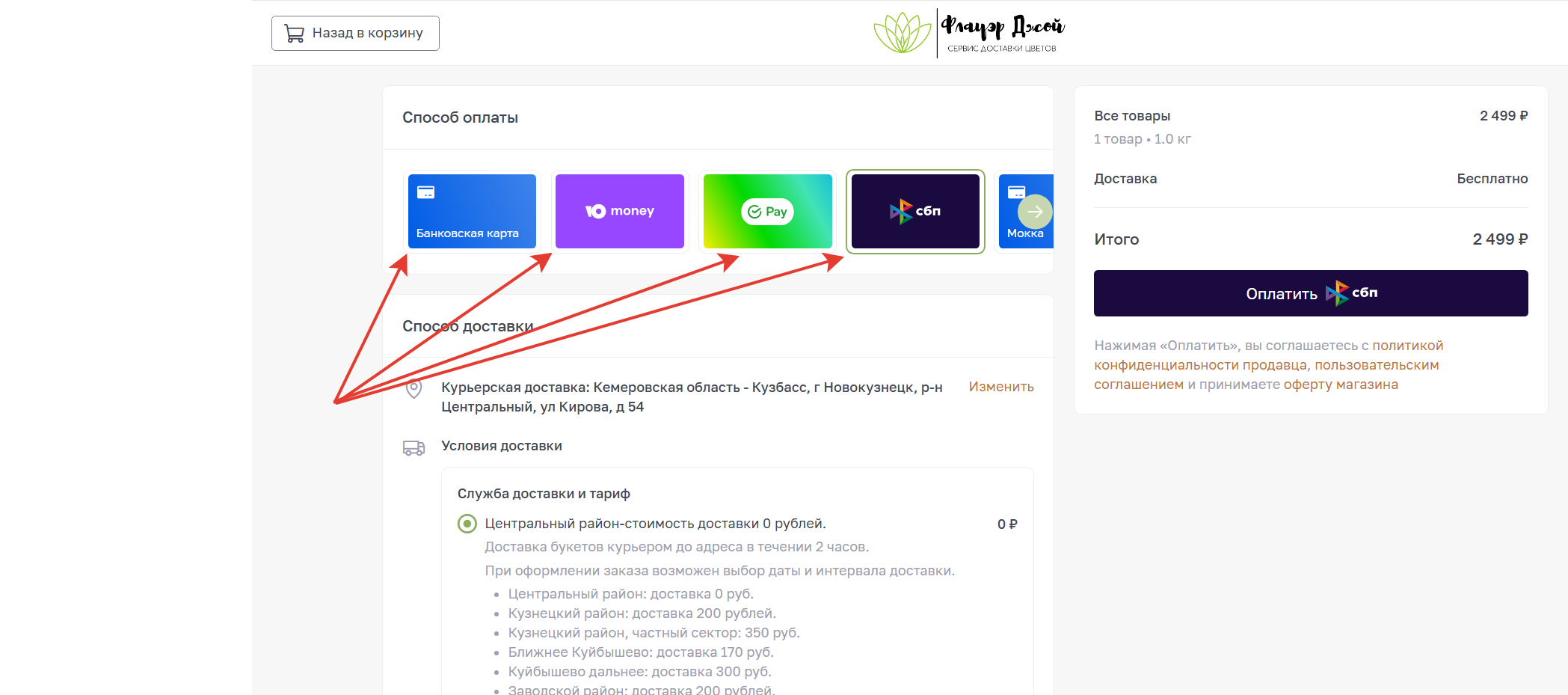The image size is (1568, 695).
Task: Click 'Центральный район: доставка 0 руб.' bullet
Action: 631,594
